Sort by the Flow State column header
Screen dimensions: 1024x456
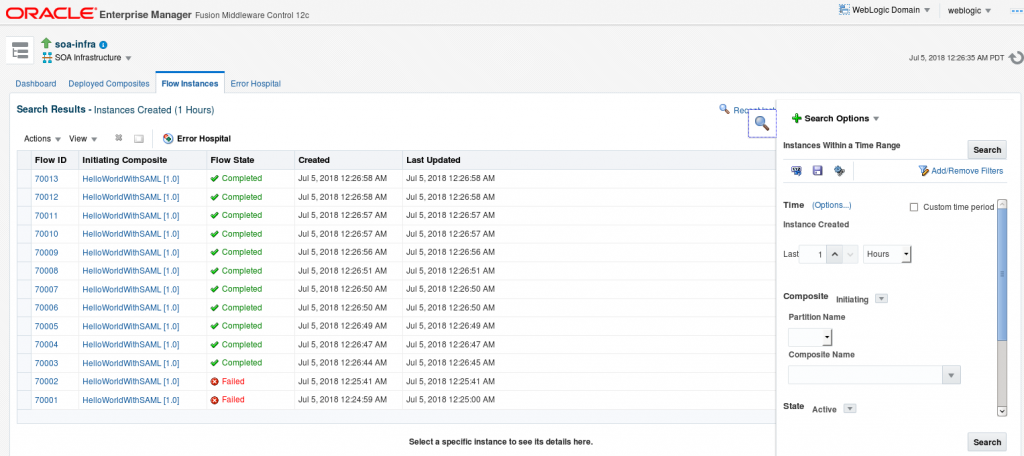(x=250, y=159)
